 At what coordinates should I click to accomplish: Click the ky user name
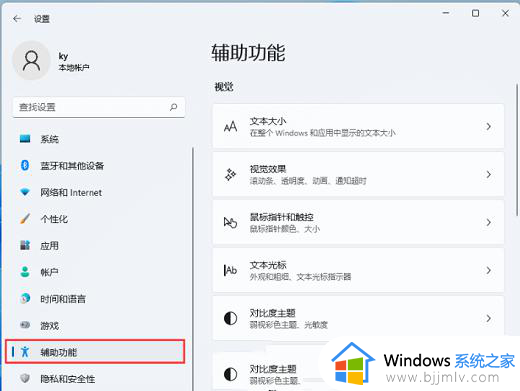pos(63,56)
